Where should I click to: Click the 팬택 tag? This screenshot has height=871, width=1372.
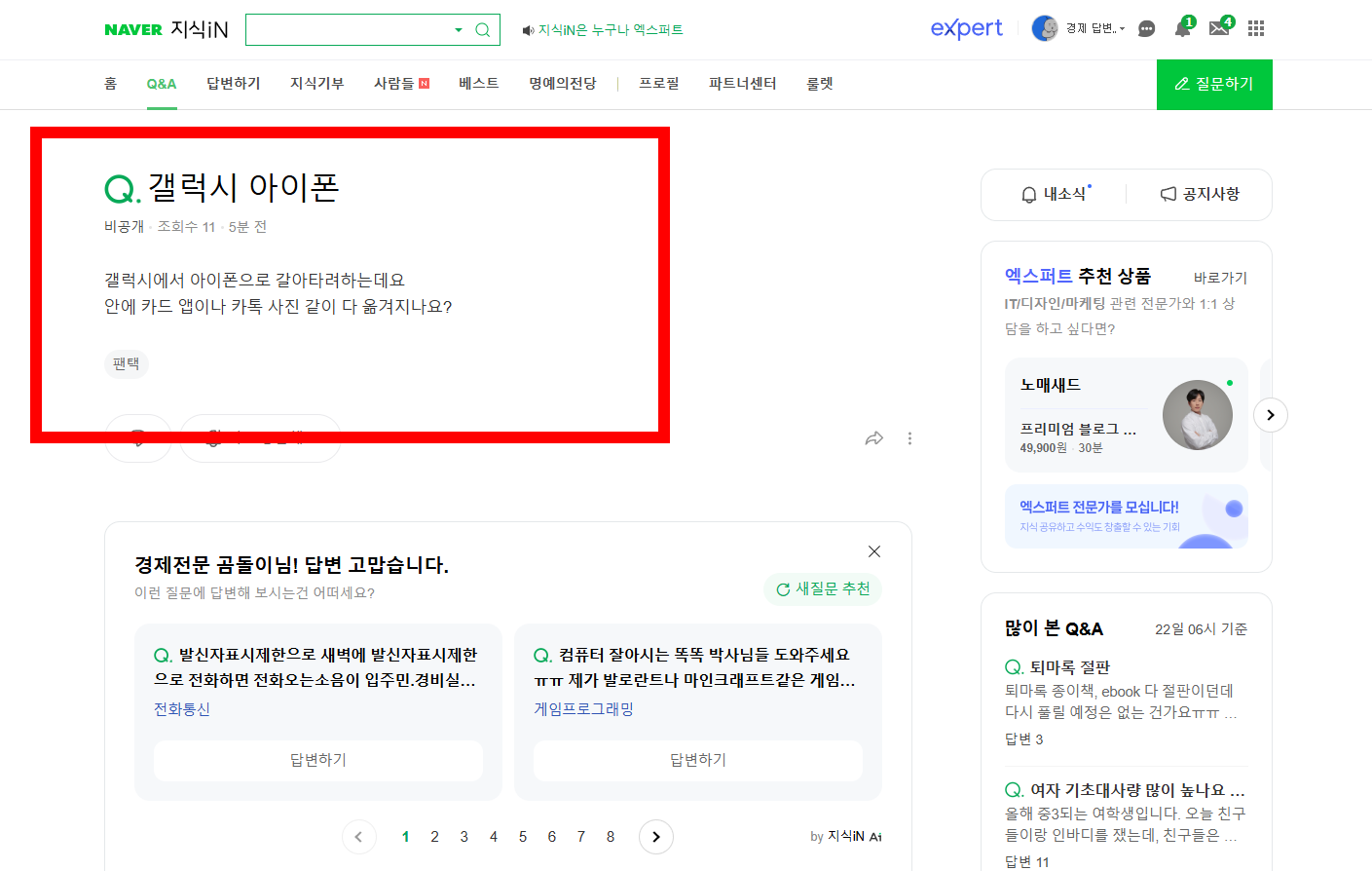click(x=127, y=363)
